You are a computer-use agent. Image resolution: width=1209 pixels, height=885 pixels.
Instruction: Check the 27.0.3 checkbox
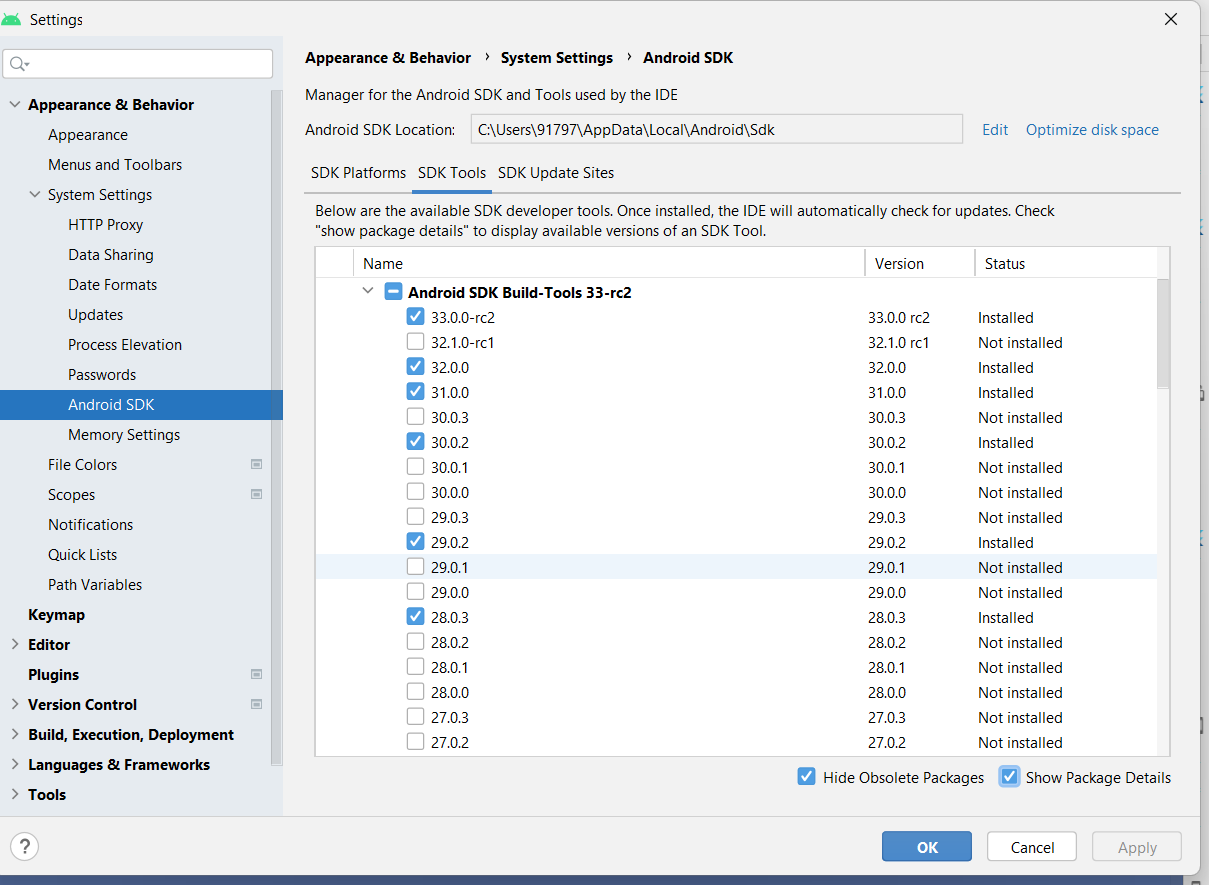416,717
